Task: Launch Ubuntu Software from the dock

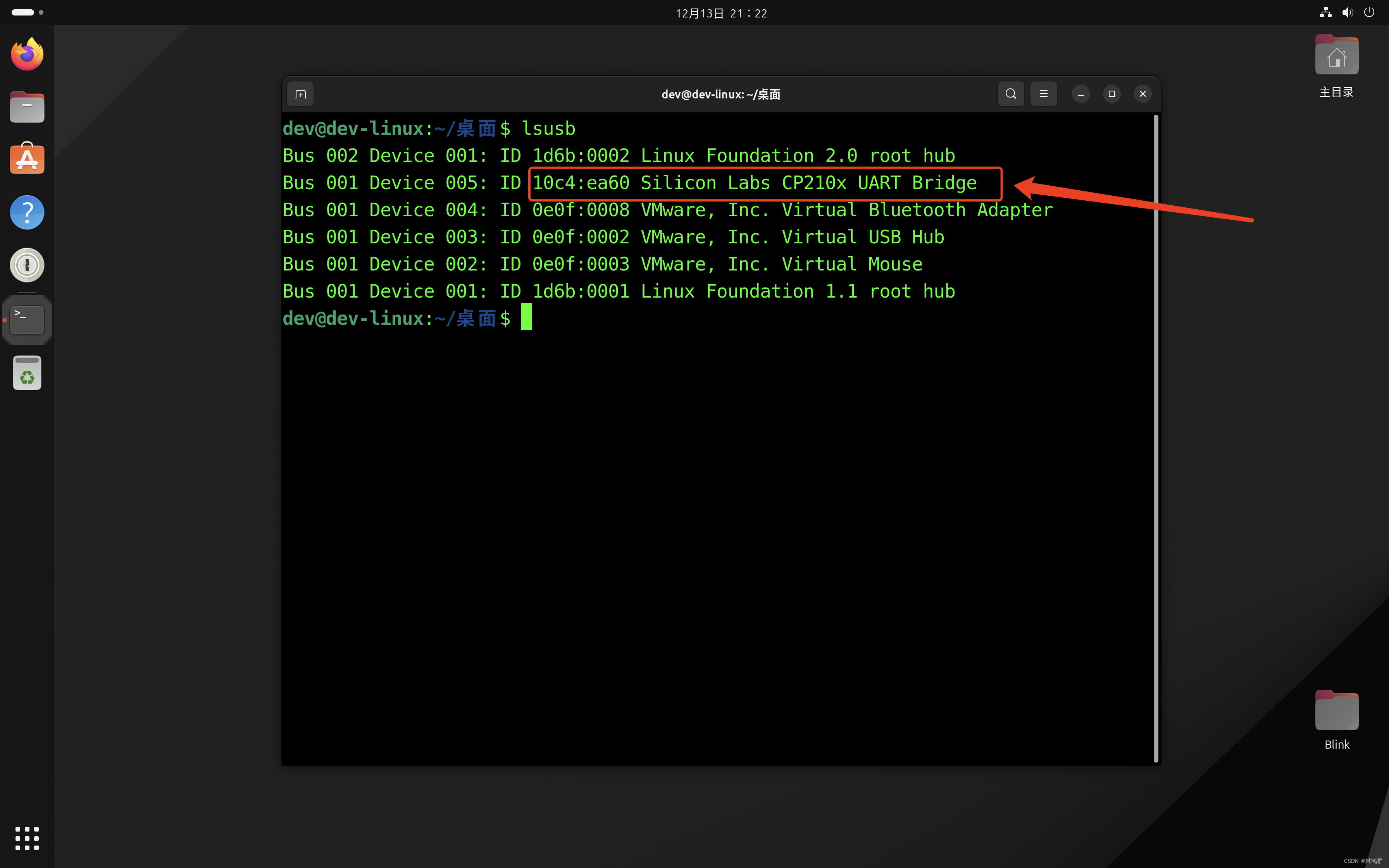Action: pyautogui.click(x=27, y=158)
